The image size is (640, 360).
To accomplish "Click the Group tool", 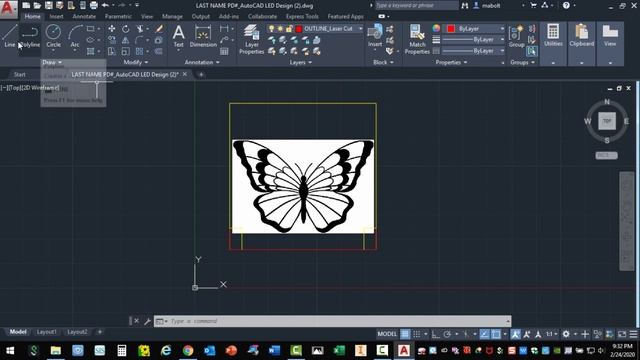I will pos(516,36).
